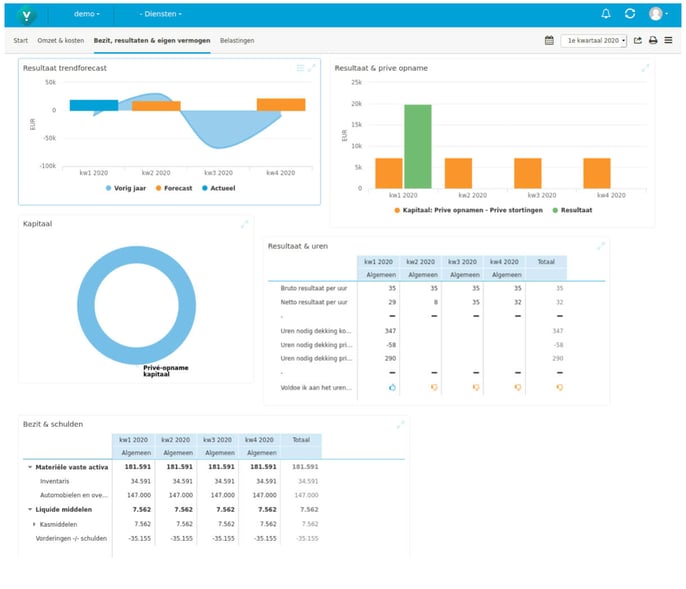Open notifications bell
The width and height of the screenshot is (686, 589).
[606, 14]
